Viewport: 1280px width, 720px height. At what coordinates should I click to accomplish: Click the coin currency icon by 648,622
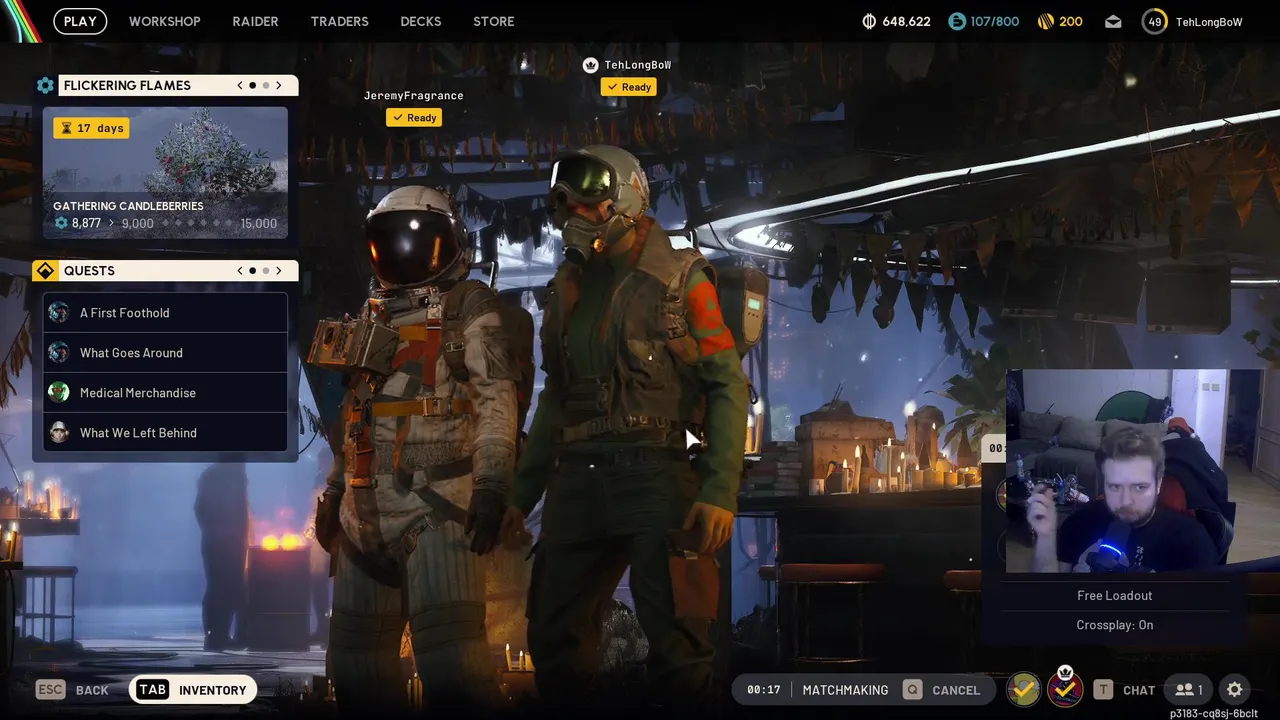click(869, 21)
